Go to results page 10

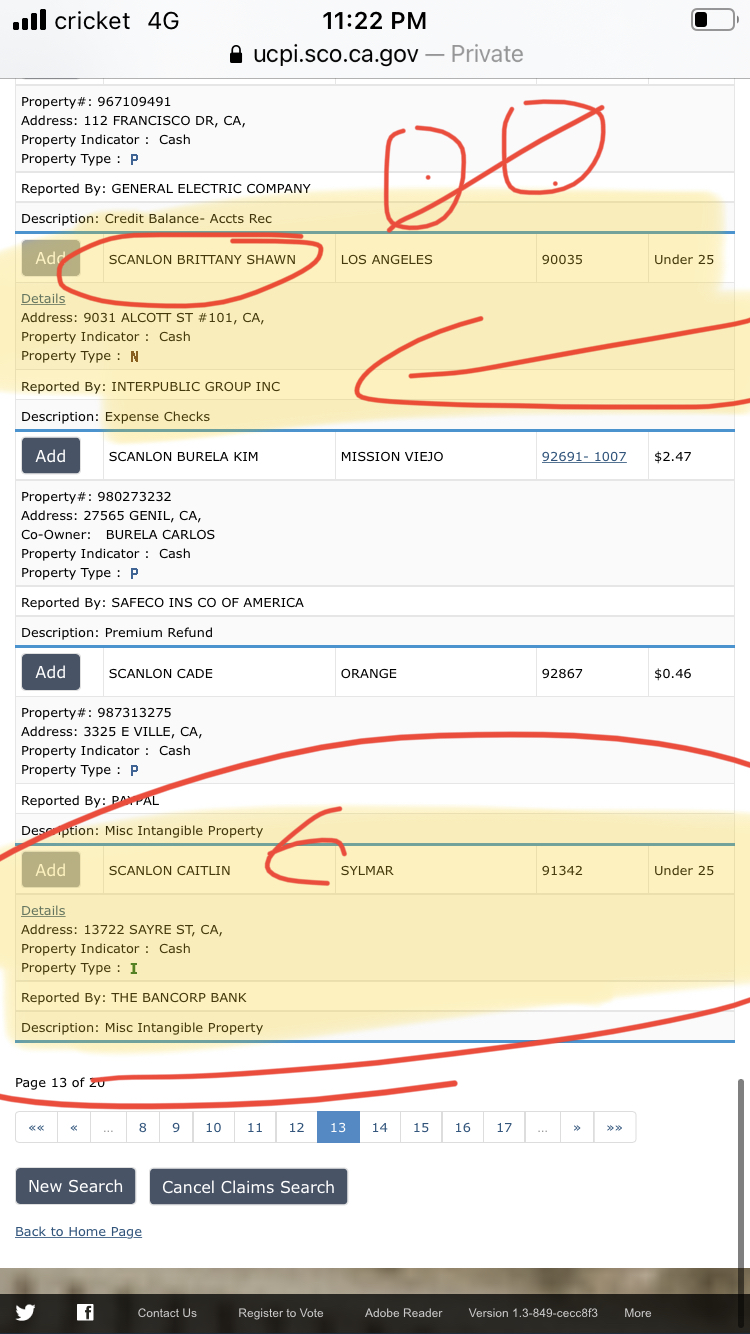pos(214,1127)
